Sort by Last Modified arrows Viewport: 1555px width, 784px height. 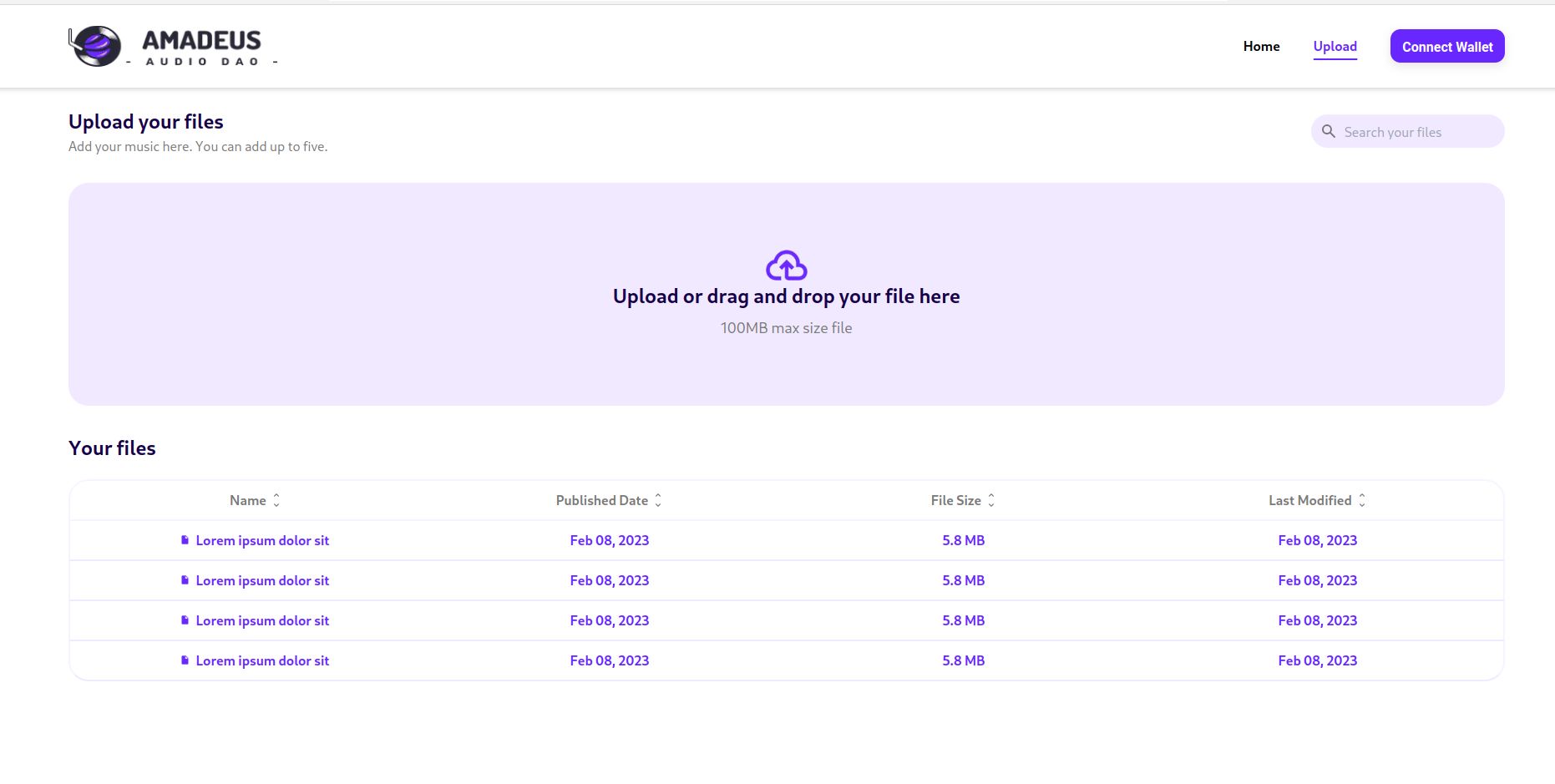point(1362,500)
